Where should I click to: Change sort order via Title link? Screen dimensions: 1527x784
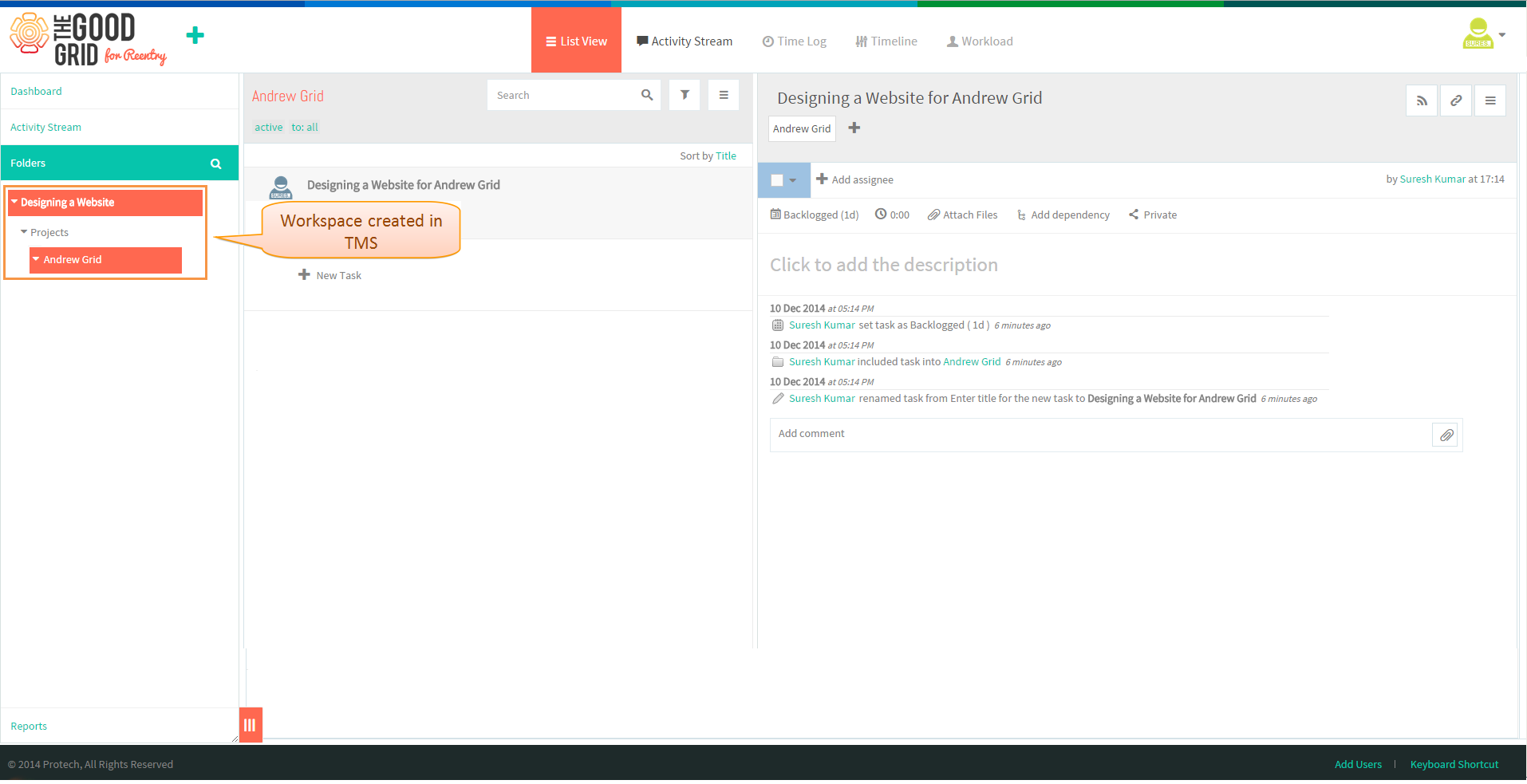(x=726, y=156)
